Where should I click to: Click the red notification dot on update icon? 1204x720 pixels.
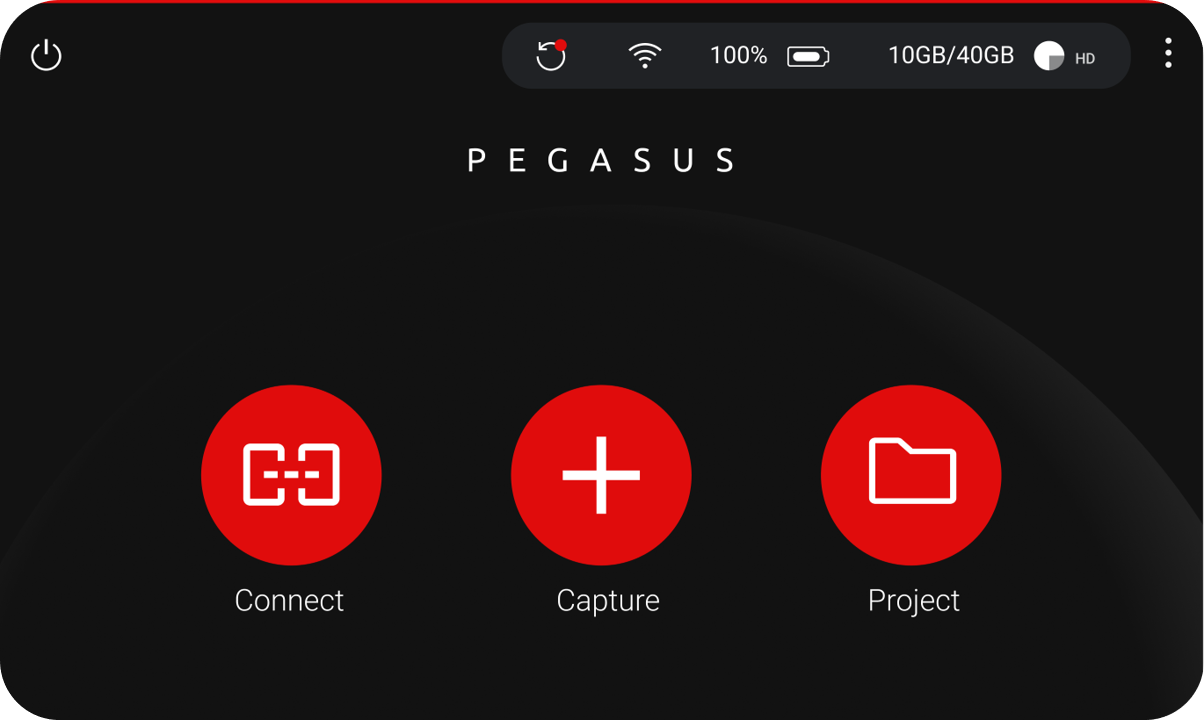point(561,45)
